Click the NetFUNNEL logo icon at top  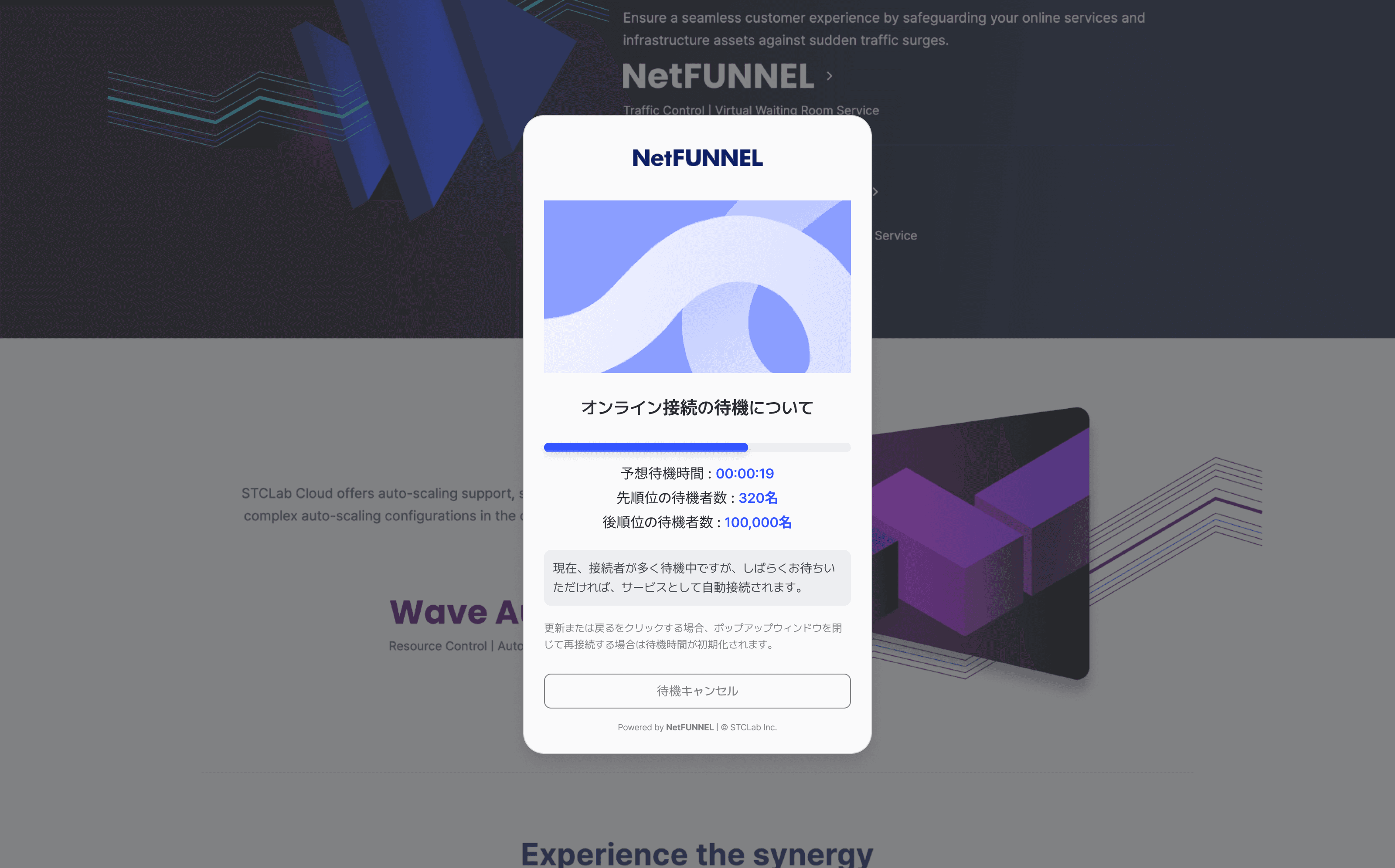click(x=697, y=156)
